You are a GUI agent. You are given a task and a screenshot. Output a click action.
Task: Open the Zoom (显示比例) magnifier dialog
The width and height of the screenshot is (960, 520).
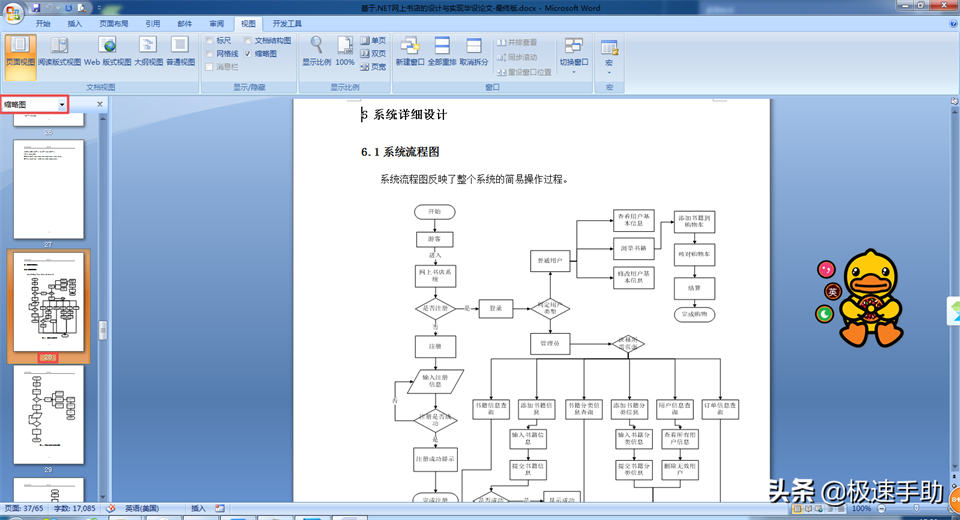(x=316, y=50)
